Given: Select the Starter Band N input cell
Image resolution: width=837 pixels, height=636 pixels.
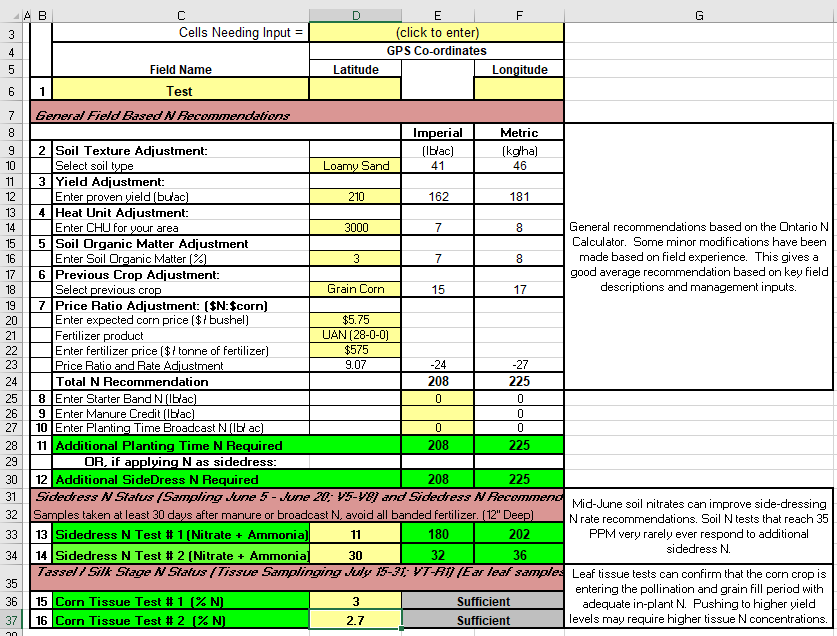Looking at the screenshot, I should point(438,398).
